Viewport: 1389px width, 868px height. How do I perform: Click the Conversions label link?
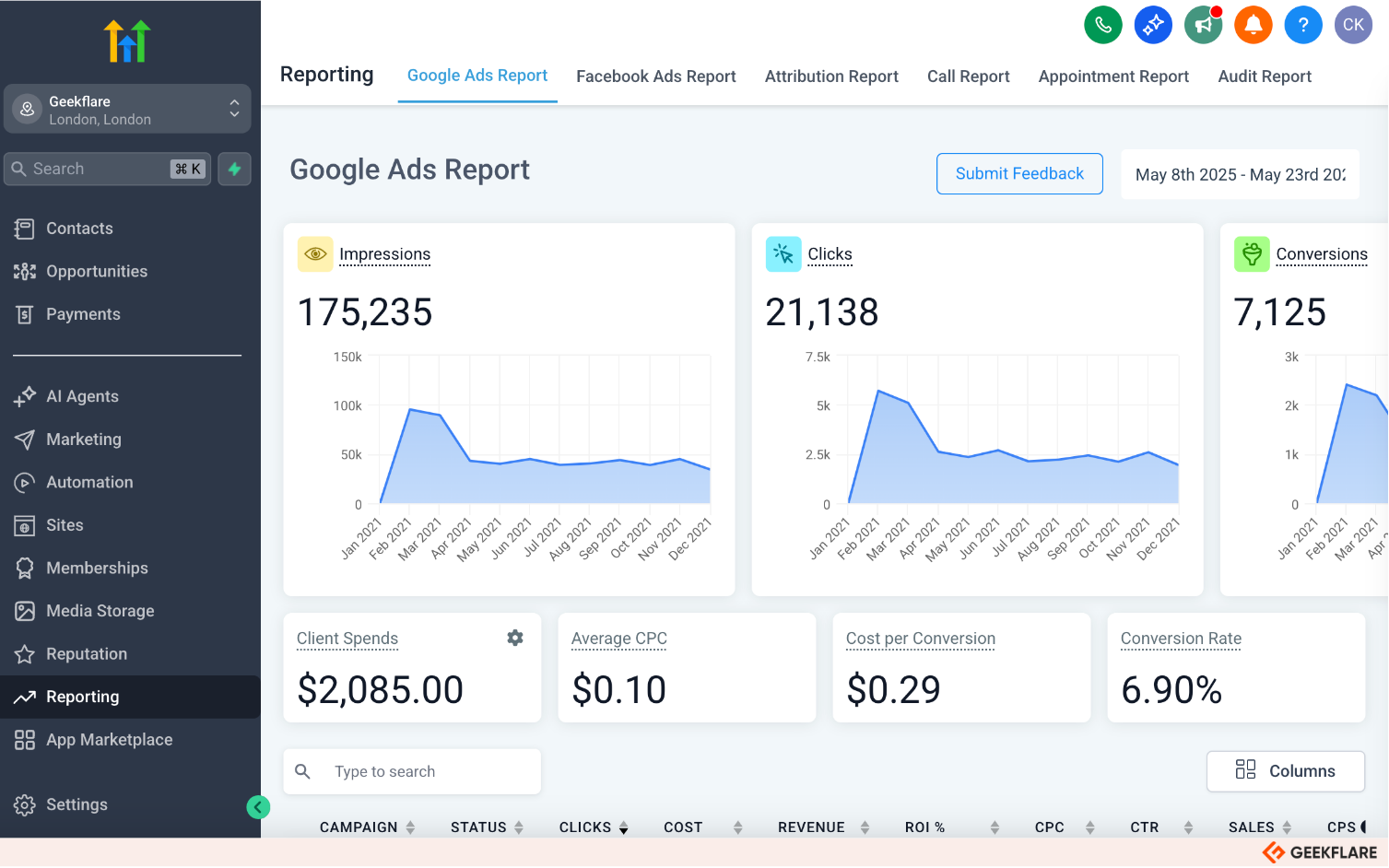(x=1322, y=254)
